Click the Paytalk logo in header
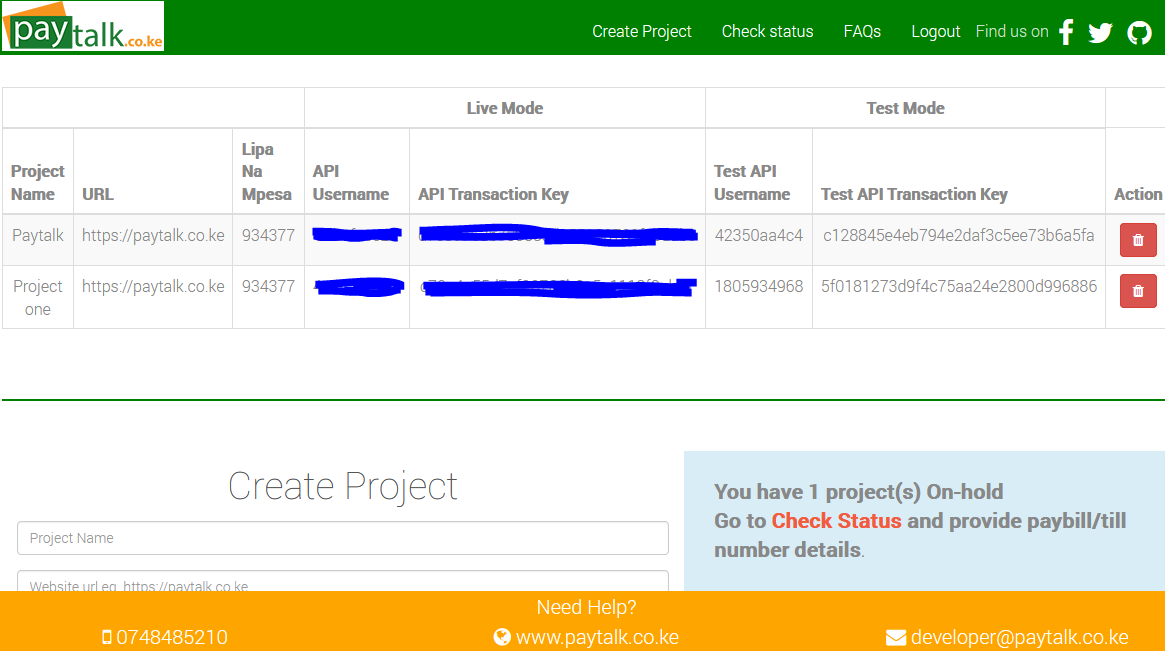Screen dimensions: 1165x652 [83, 27]
